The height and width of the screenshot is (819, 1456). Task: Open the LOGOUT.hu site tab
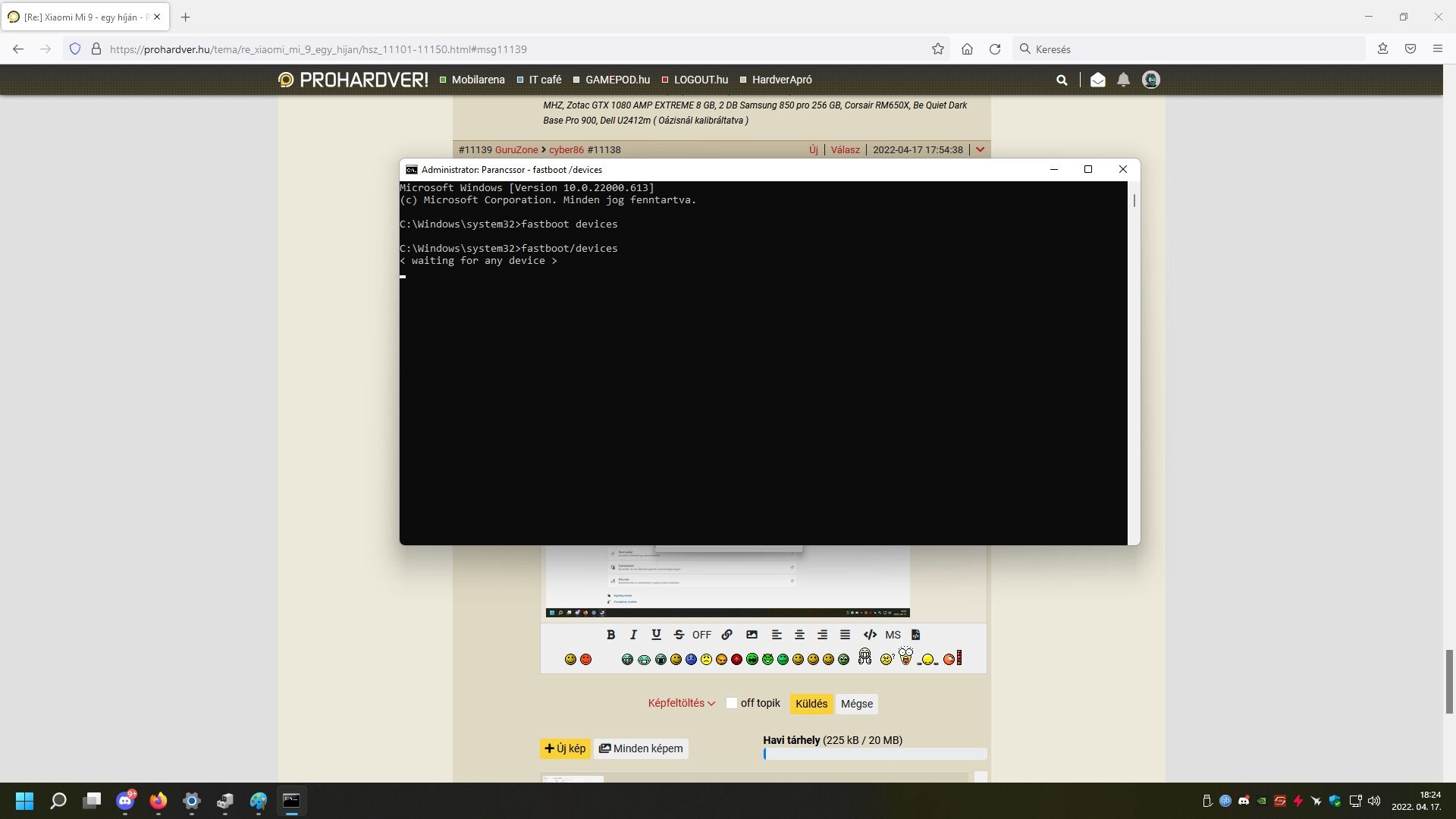[x=701, y=80]
